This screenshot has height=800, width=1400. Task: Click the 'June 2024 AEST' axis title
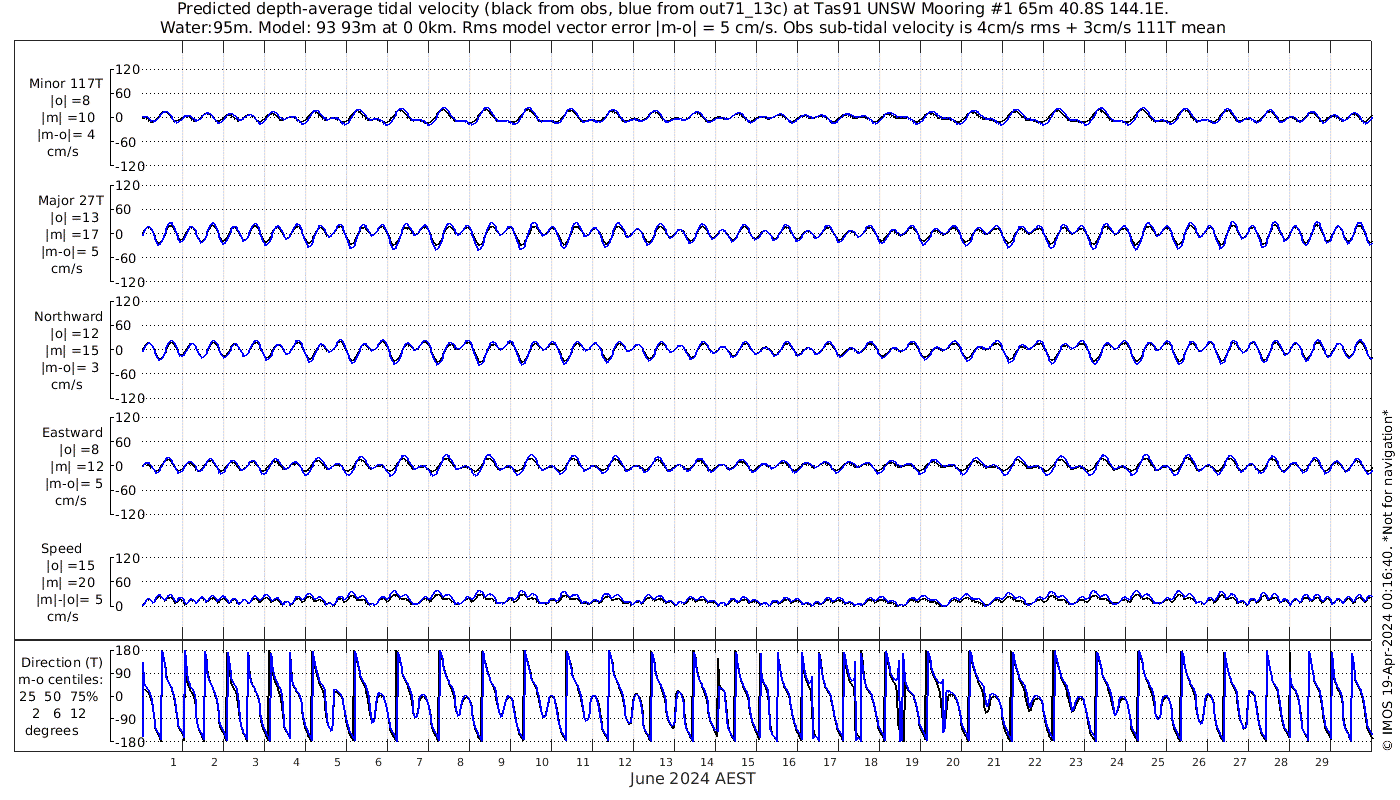click(692, 779)
